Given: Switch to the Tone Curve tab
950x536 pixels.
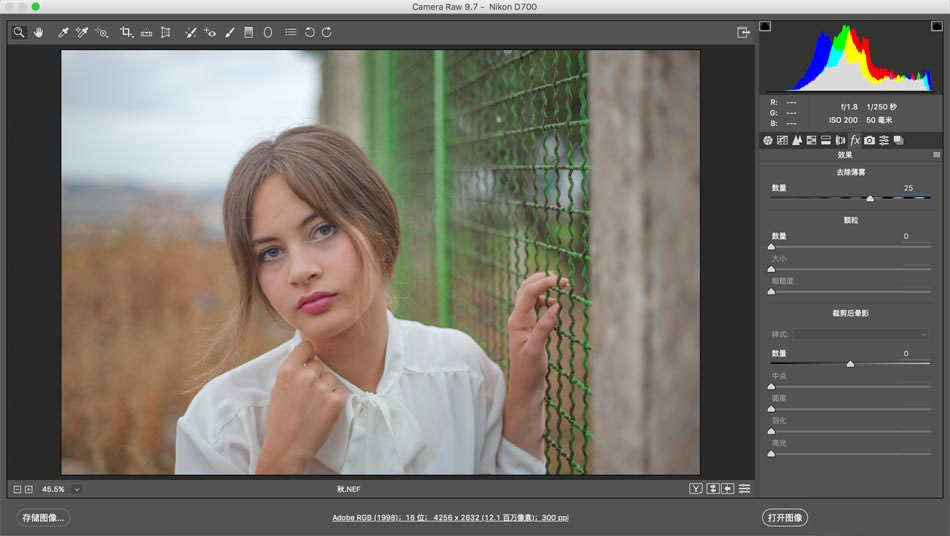Looking at the screenshot, I should click(x=782, y=141).
